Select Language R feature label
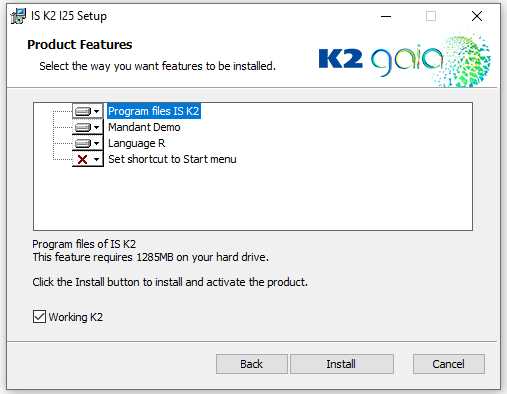The width and height of the screenshot is (507, 394). [x=137, y=143]
